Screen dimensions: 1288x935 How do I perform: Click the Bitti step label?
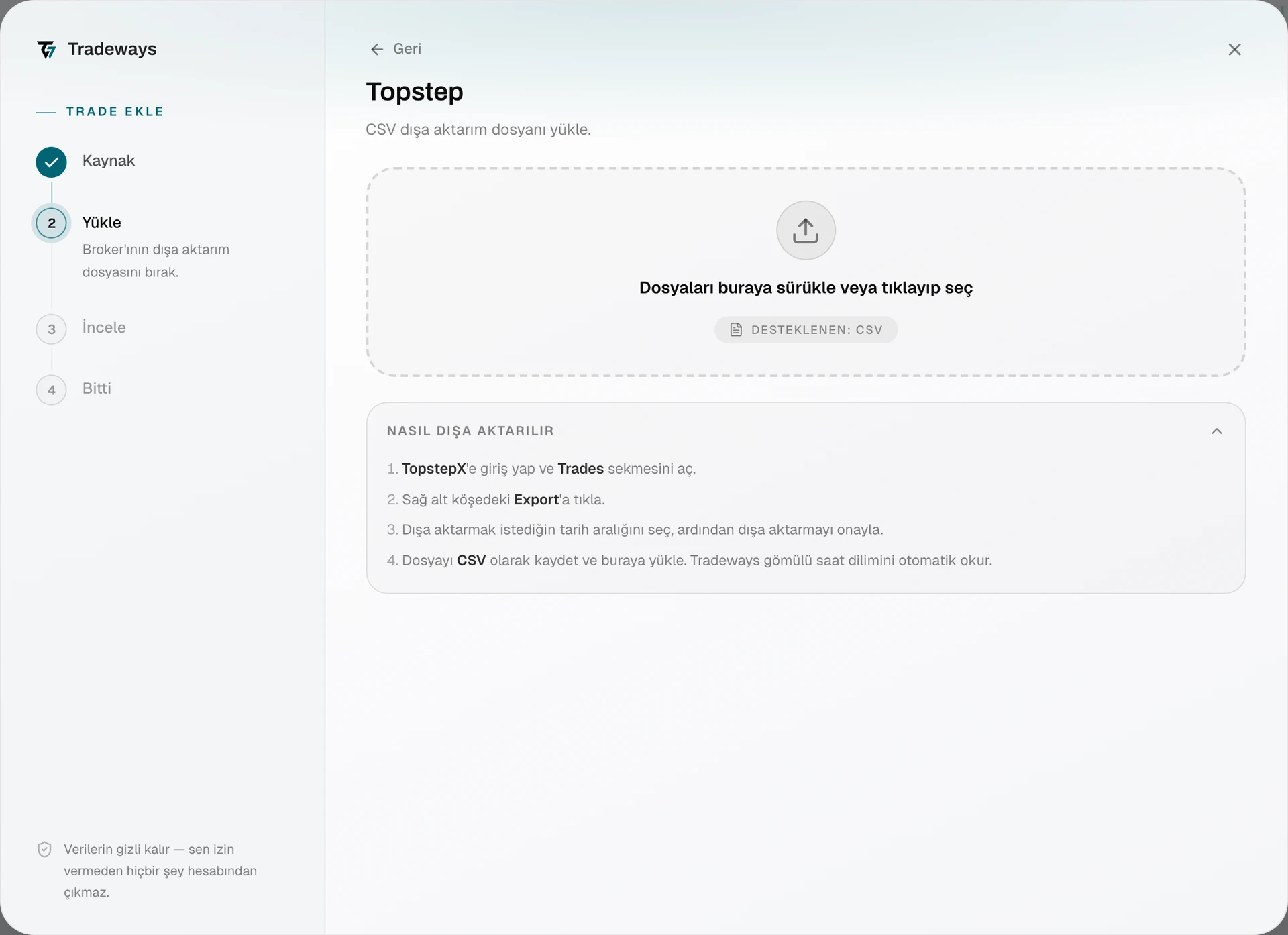97,388
